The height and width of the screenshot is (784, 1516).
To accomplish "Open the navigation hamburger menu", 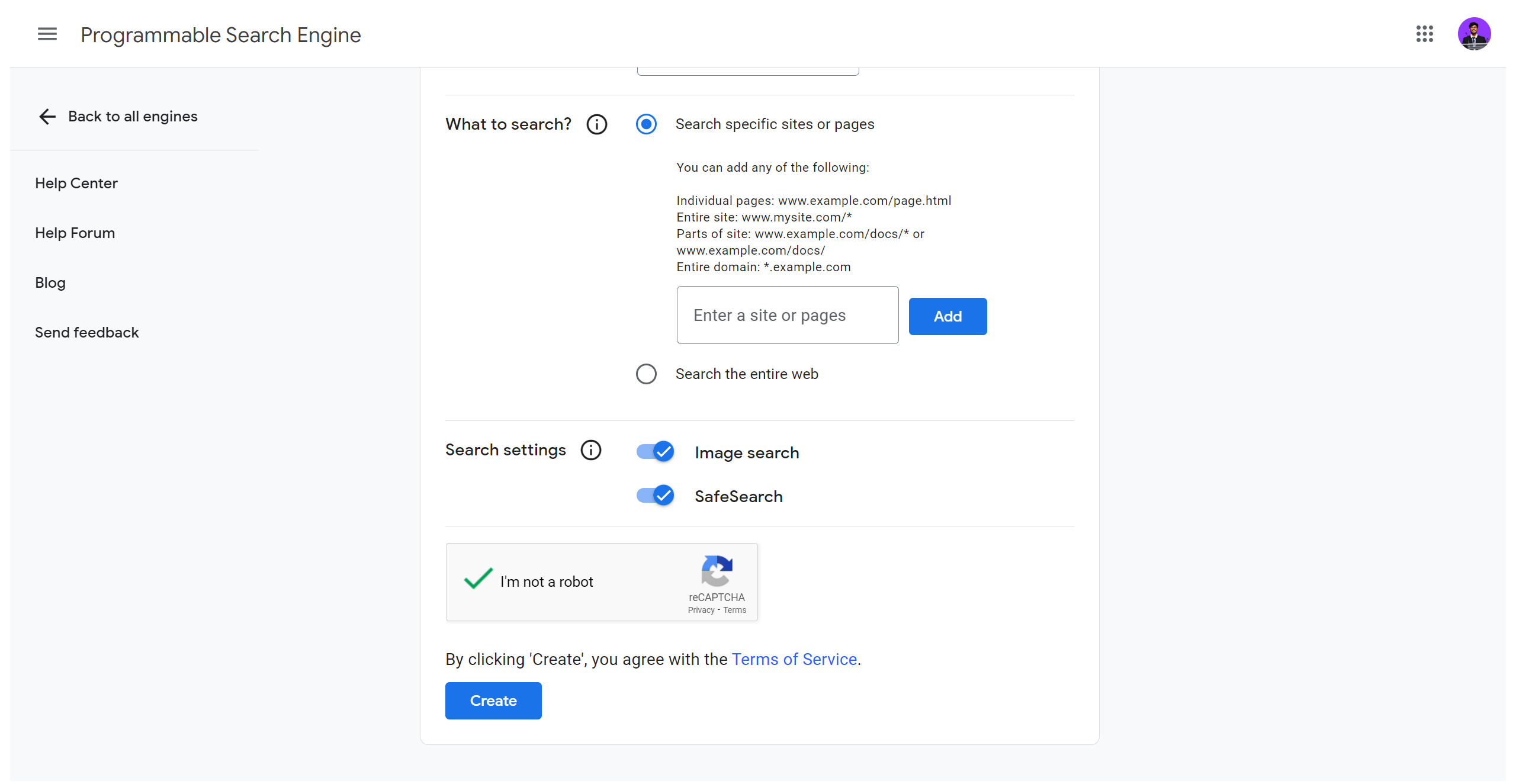I will pos(47,34).
